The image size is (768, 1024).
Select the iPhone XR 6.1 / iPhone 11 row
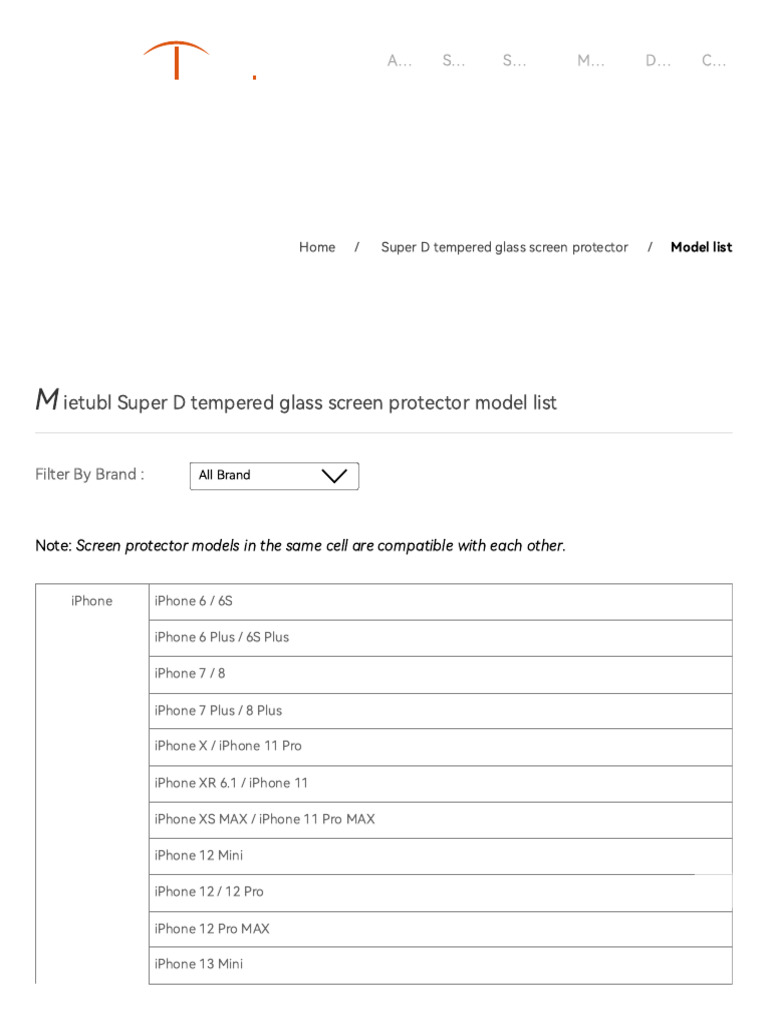click(231, 783)
